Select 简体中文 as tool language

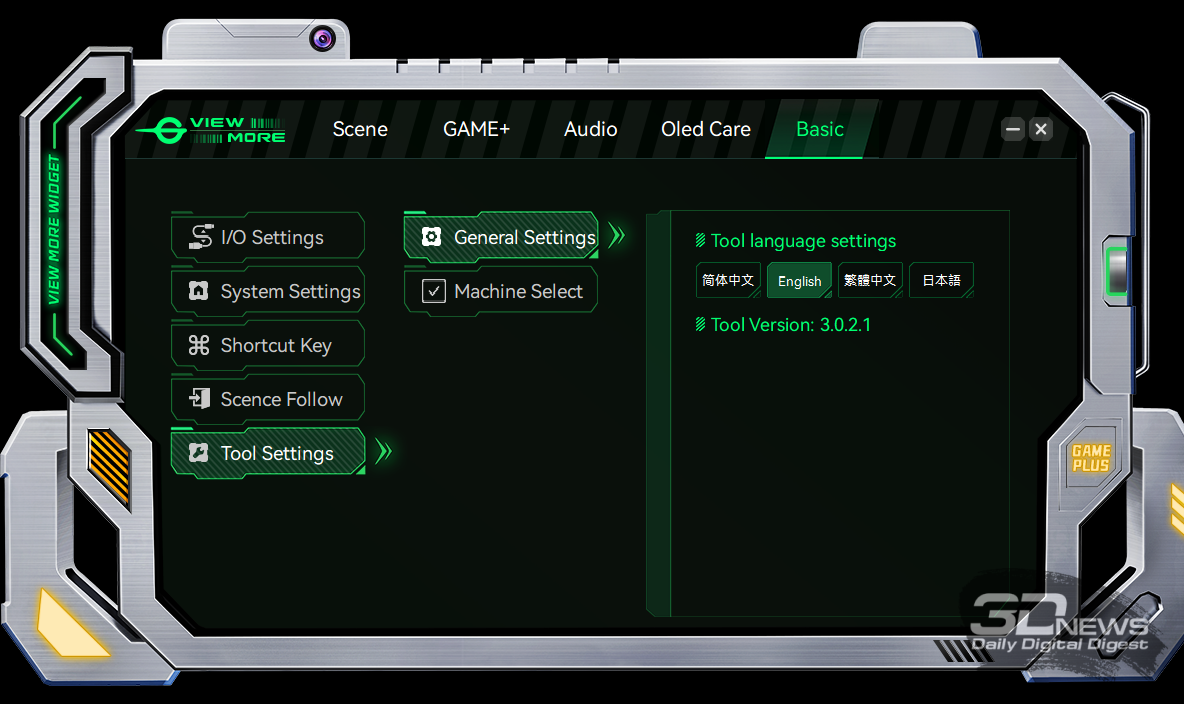click(x=728, y=281)
